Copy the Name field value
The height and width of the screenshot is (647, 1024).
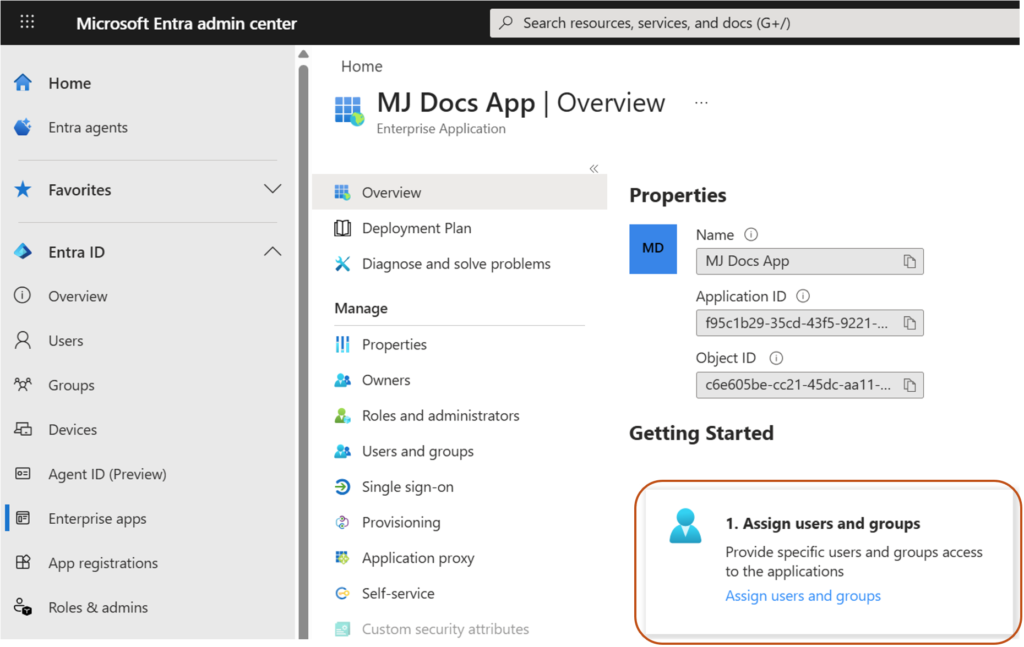[909, 261]
